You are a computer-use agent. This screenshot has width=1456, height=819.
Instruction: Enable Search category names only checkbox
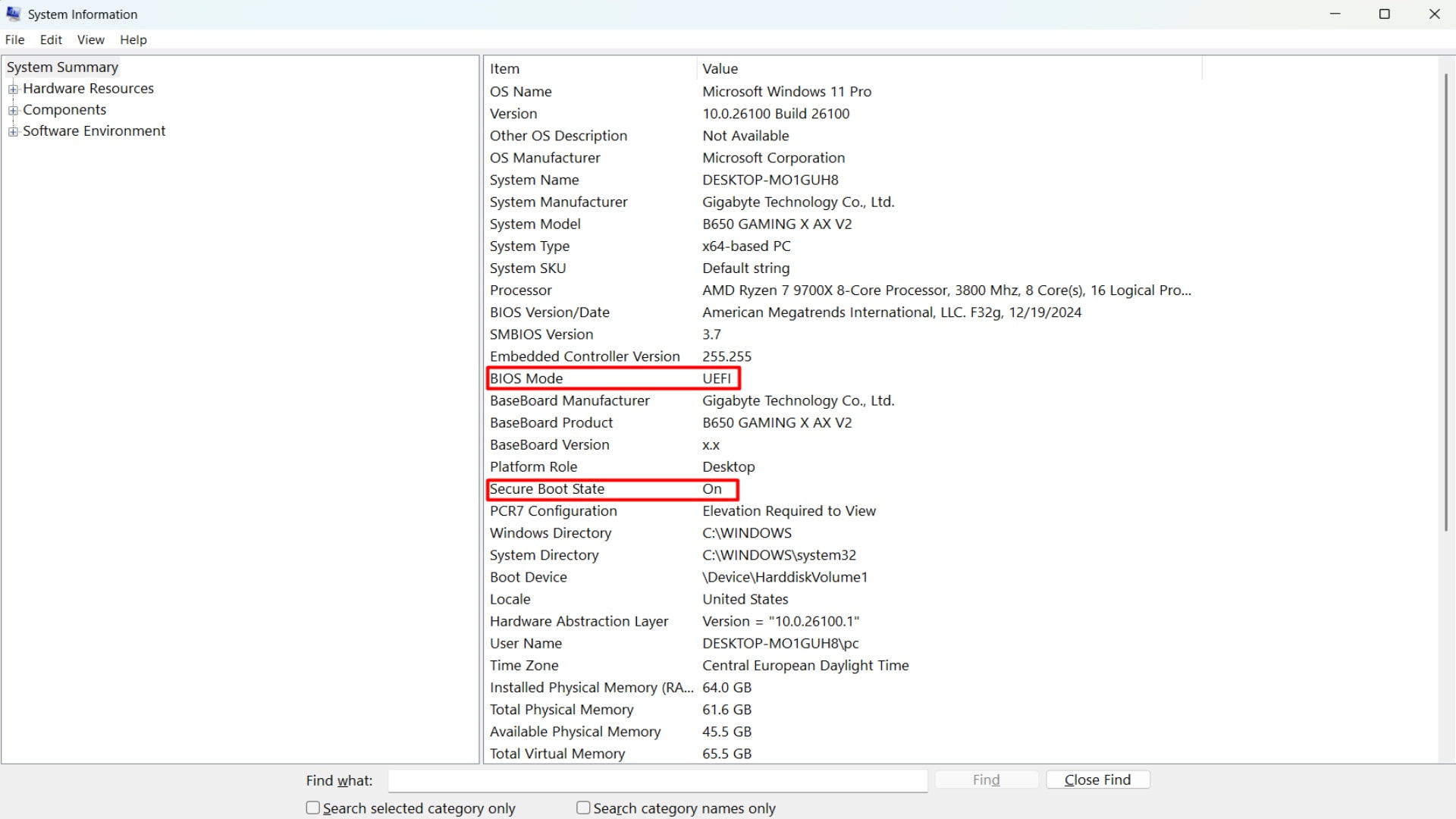[583, 808]
